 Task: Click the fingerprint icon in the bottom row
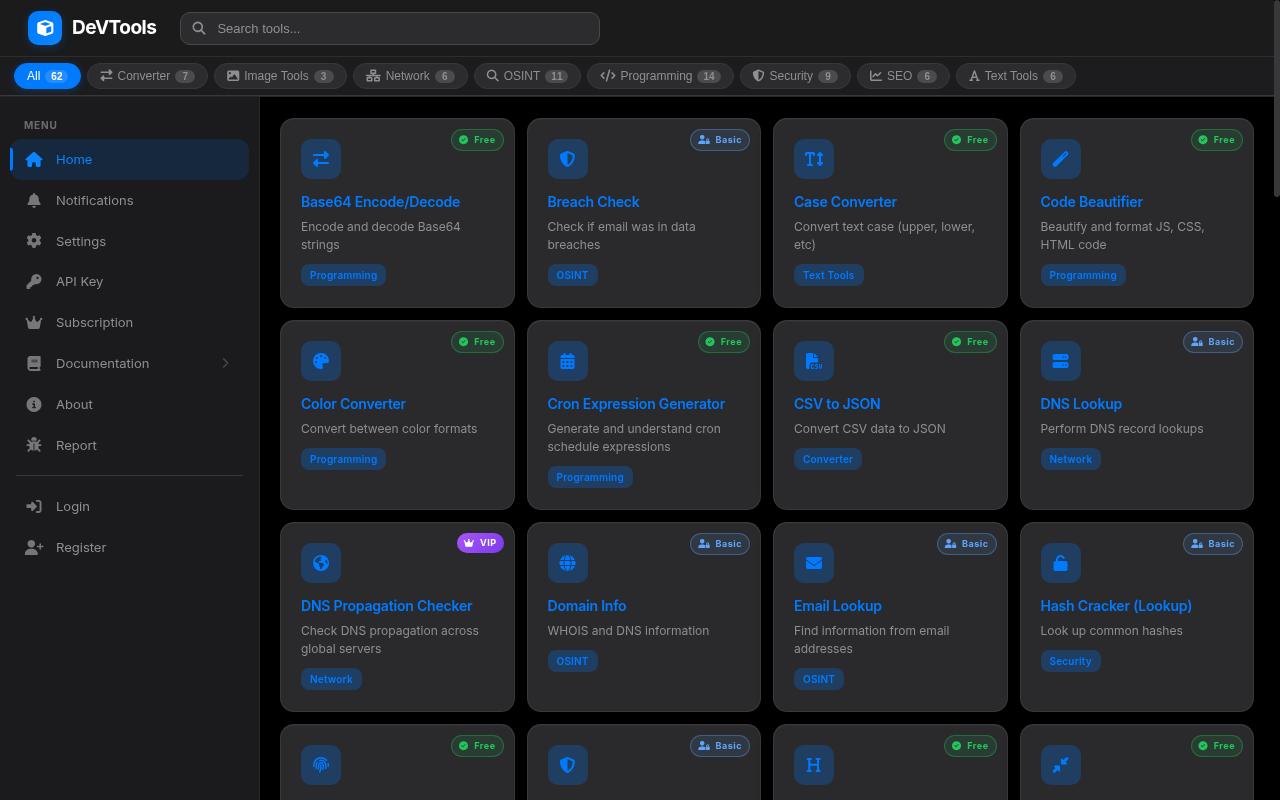pos(321,765)
